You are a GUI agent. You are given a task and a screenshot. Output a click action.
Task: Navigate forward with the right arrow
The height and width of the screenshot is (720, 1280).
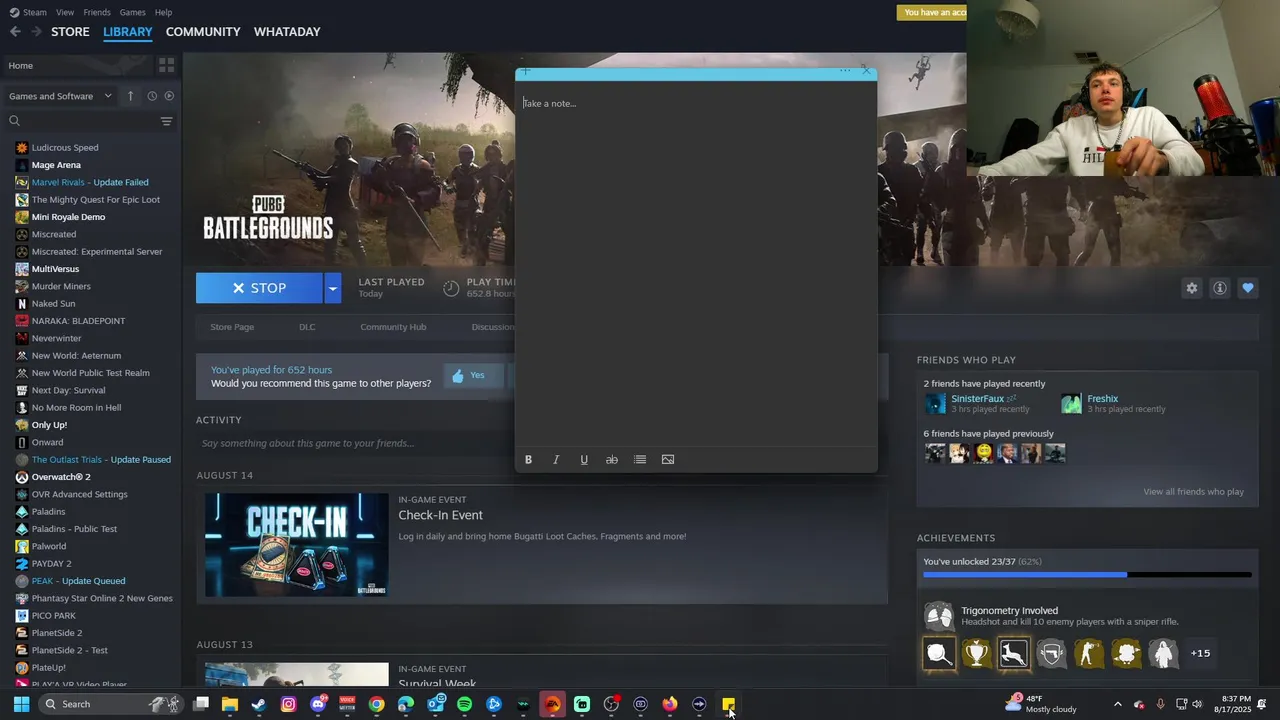click(36, 32)
